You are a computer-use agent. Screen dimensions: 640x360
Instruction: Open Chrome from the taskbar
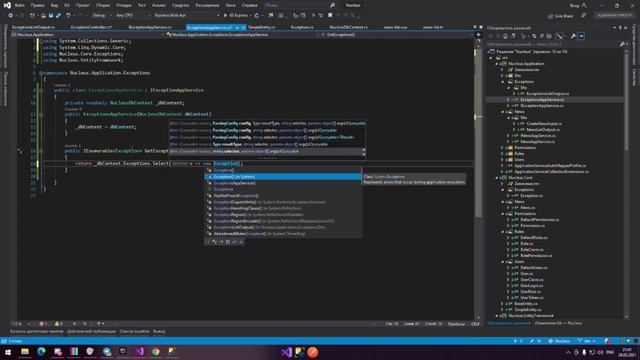coord(156,351)
